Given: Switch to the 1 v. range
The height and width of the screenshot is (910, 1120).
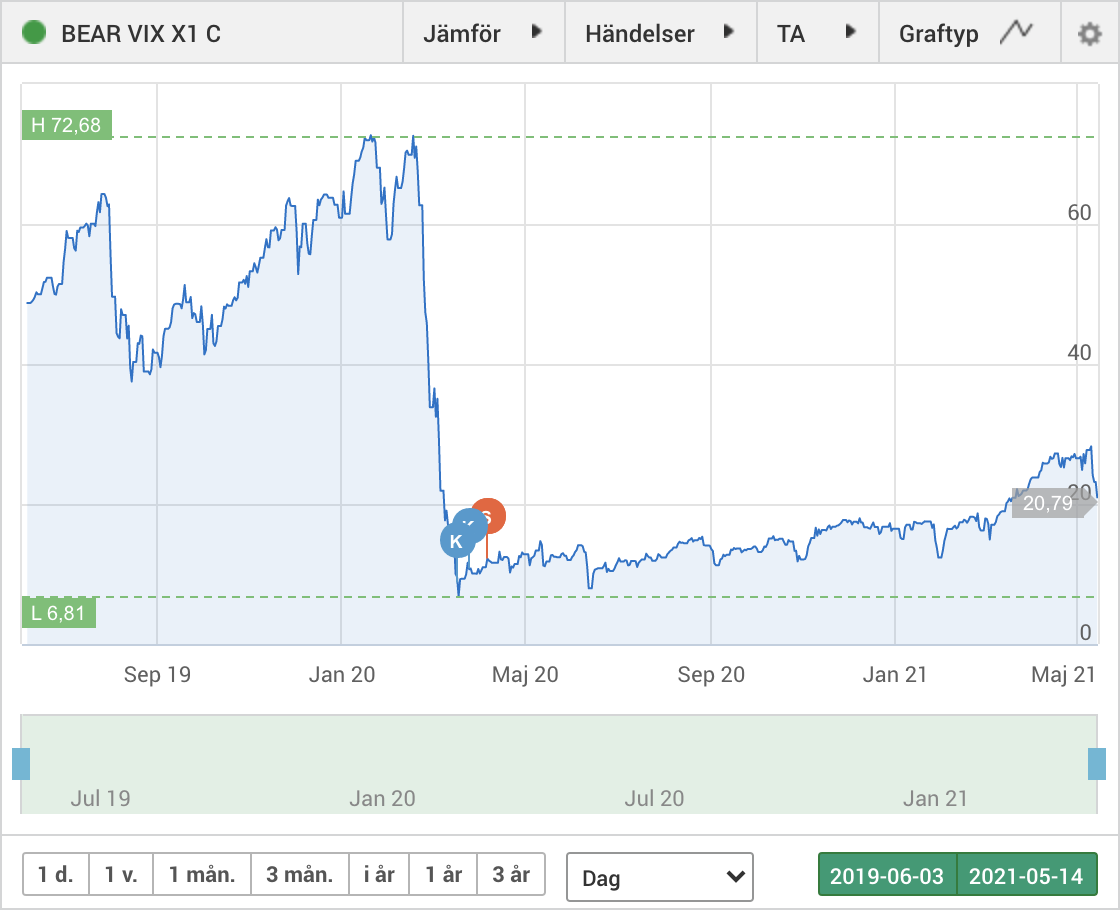Looking at the screenshot, I should (120, 875).
